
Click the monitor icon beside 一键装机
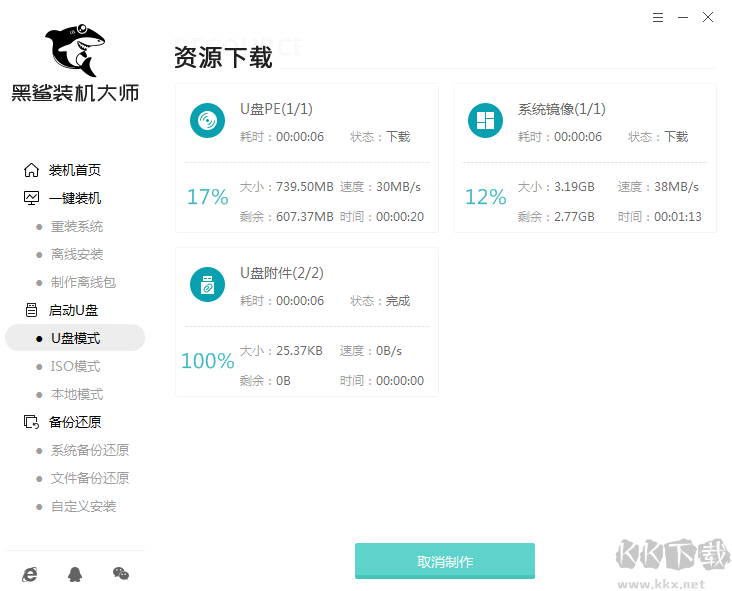point(31,198)
